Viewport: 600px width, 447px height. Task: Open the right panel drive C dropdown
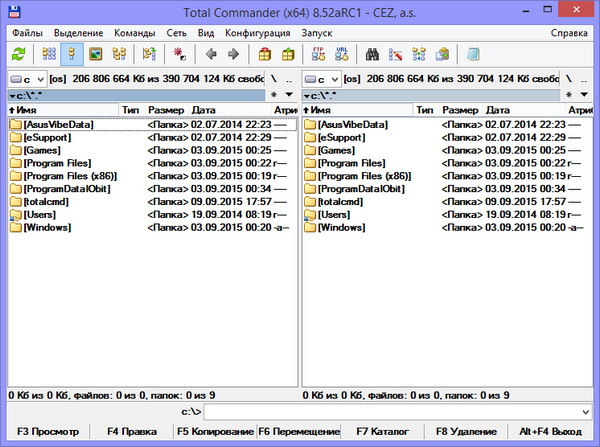tap(324, 78)
